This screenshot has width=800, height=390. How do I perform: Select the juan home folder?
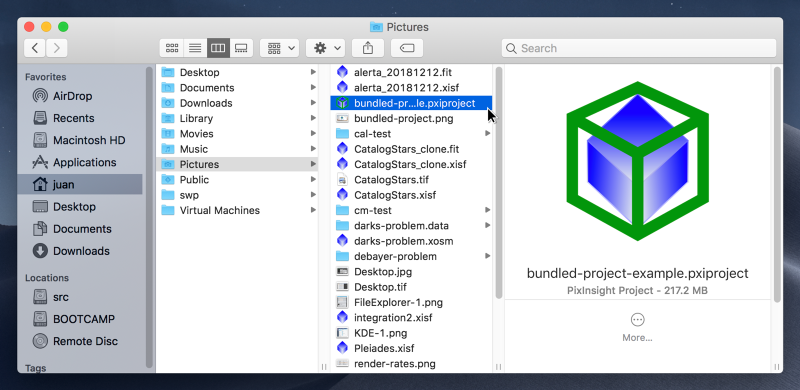[x=80, y=184]
